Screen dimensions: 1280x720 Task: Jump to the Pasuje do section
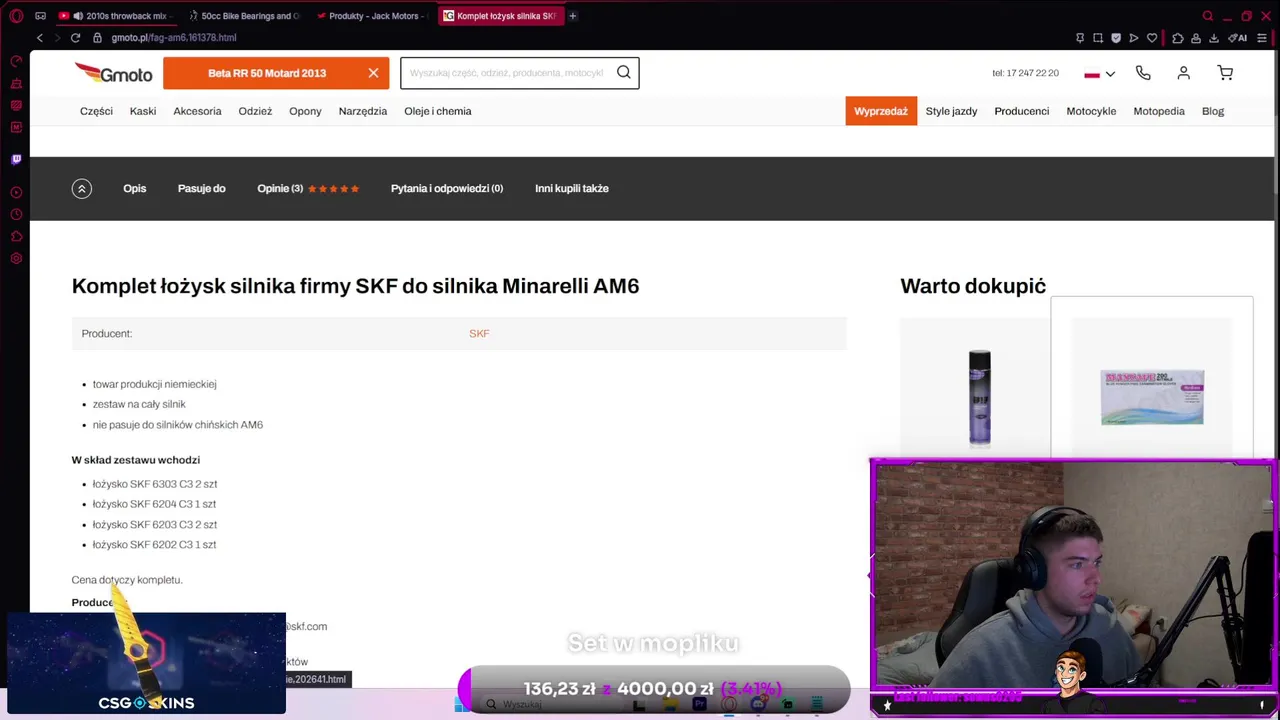[202, 188]
